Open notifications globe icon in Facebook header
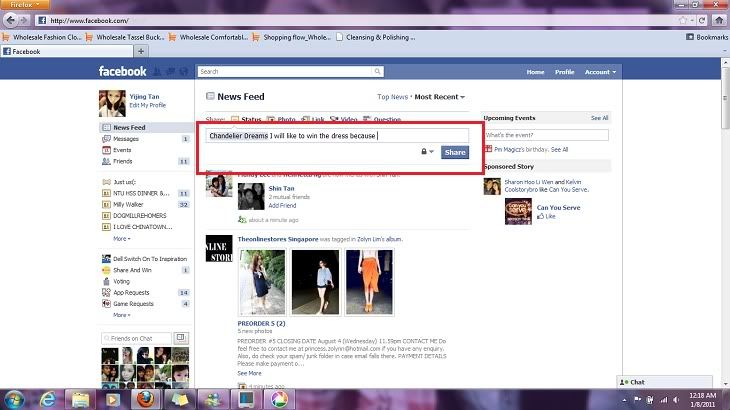Viewport: 730px width, 410px height. click(183, 71)
